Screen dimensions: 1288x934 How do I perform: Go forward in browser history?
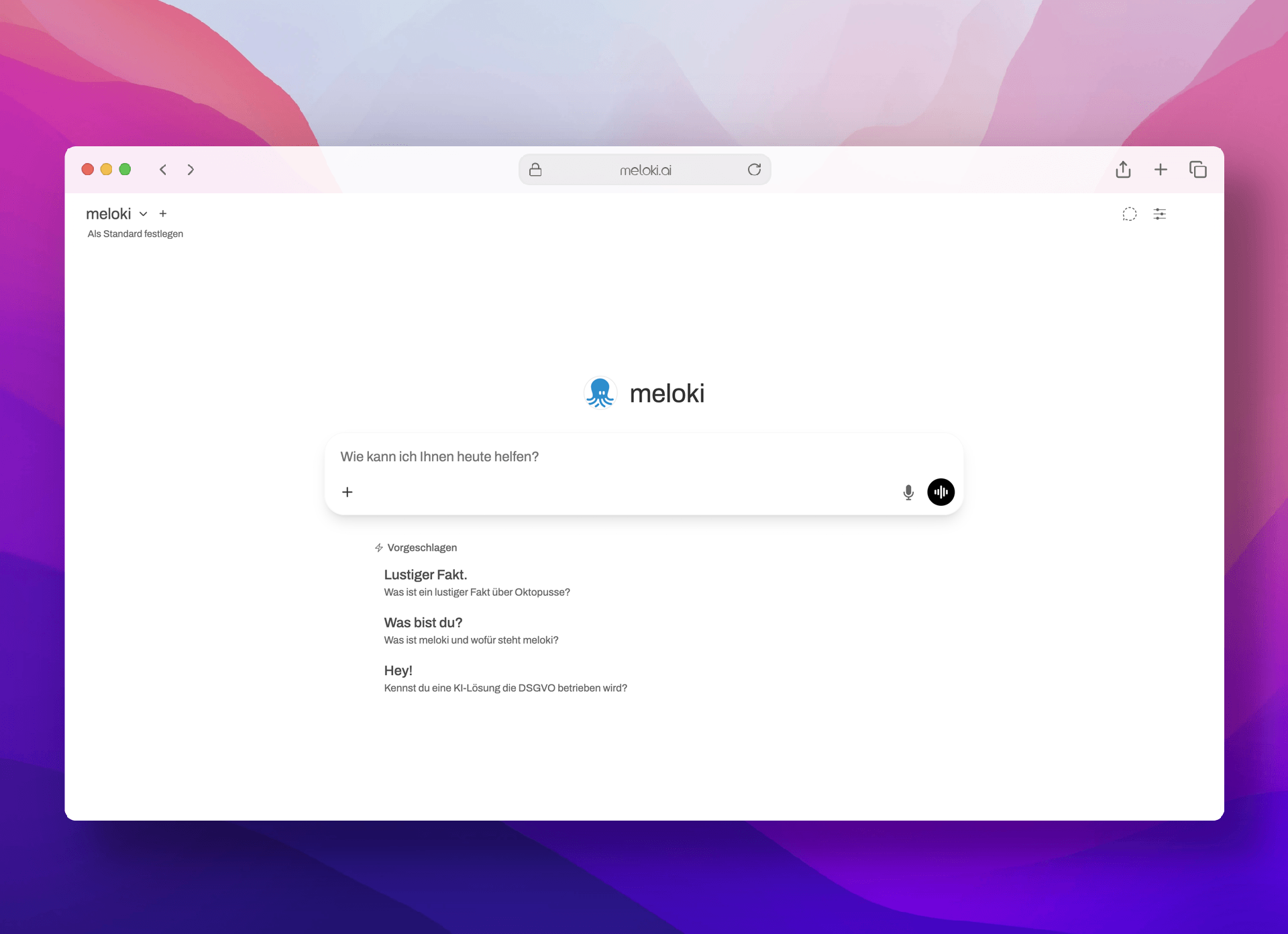point(191,170)
